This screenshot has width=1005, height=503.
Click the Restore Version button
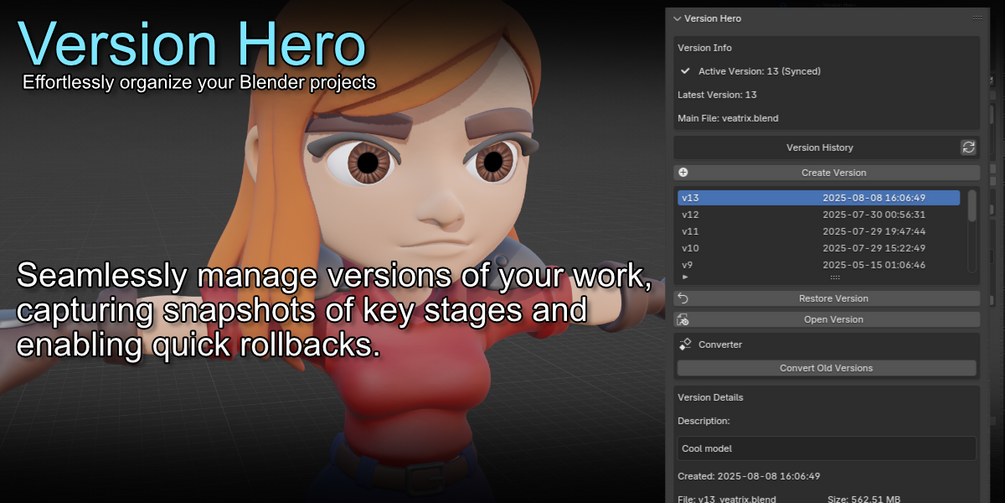point(827,299)
